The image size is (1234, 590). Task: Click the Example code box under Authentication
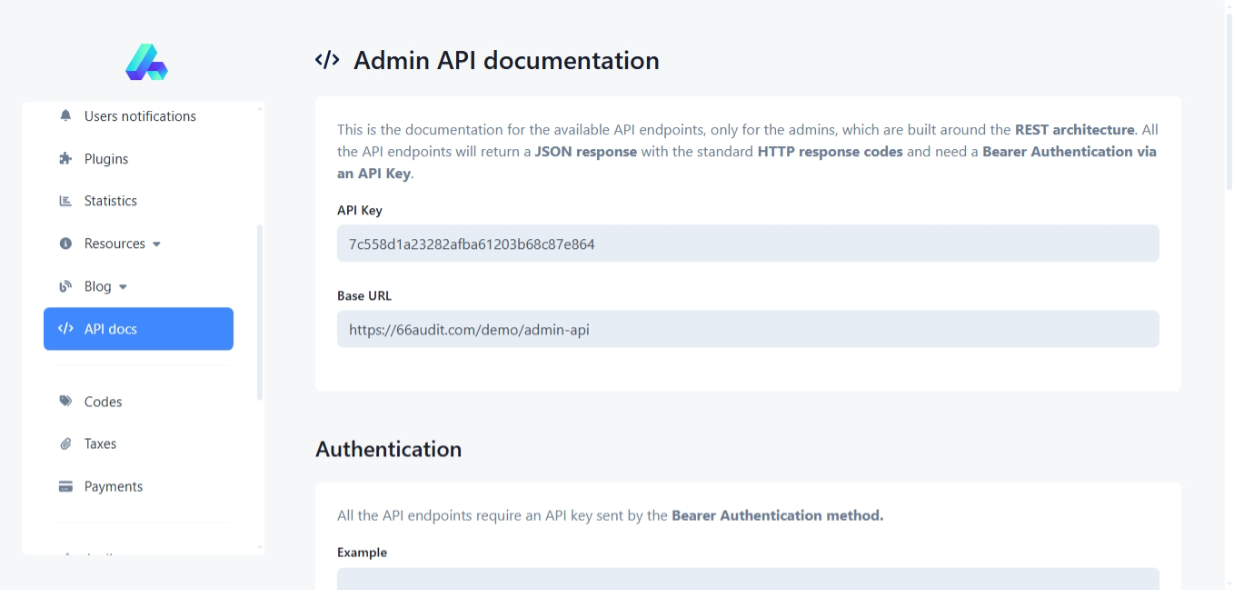click(x=747, y=579)
